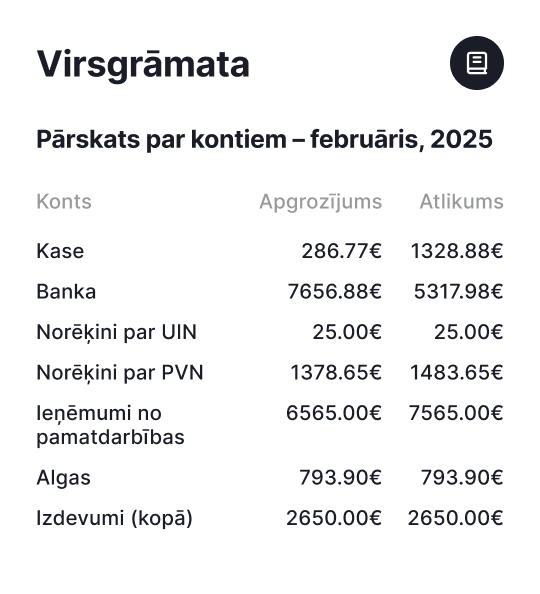Select Ieņēmumi no pamatdarbības row

pyautogui.click(x=270, y=425)
